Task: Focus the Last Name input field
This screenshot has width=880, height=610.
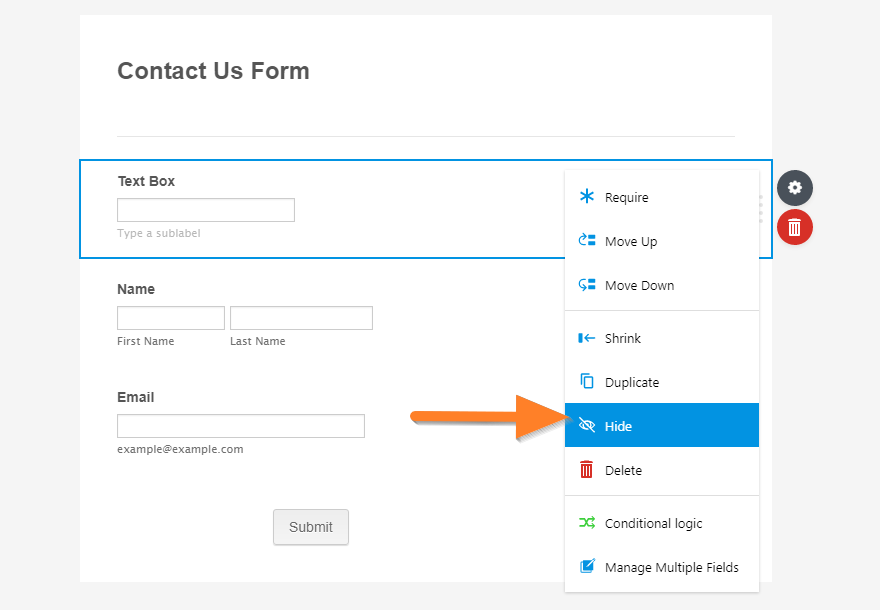Action: 301,318
